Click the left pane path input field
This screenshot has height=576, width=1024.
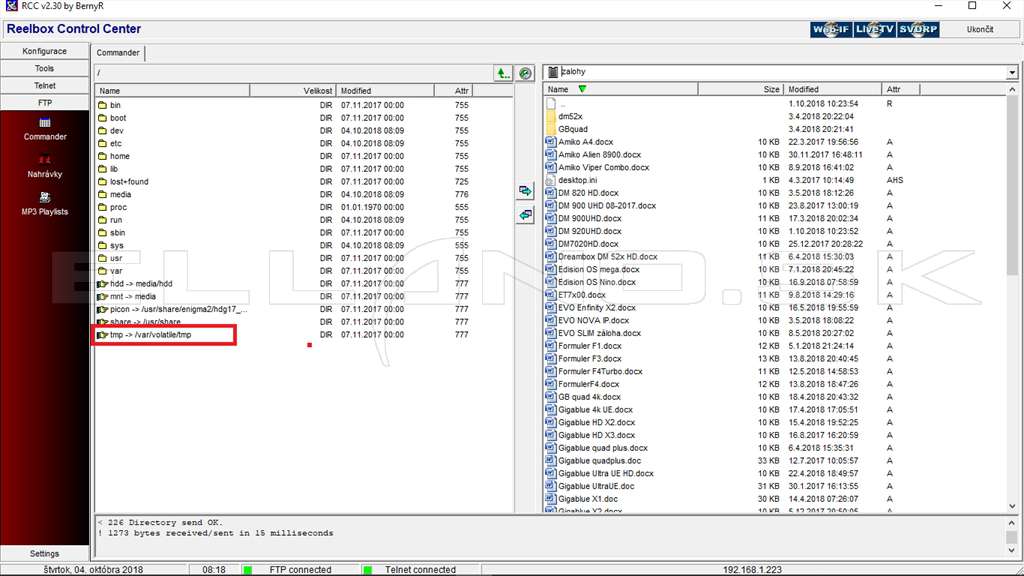pyautogui.click(x=294, y=73)
